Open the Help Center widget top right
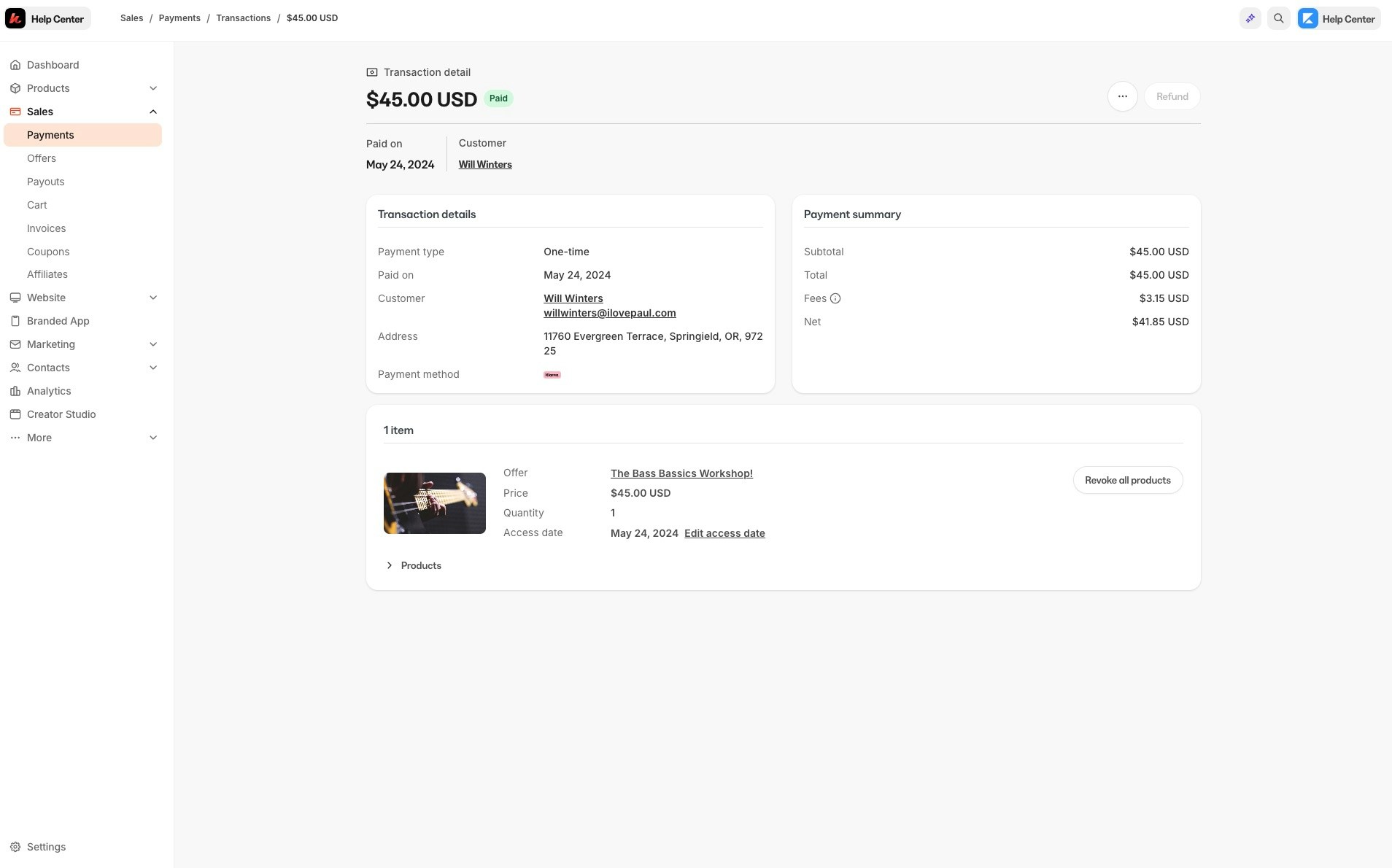 click(1338, 18)
